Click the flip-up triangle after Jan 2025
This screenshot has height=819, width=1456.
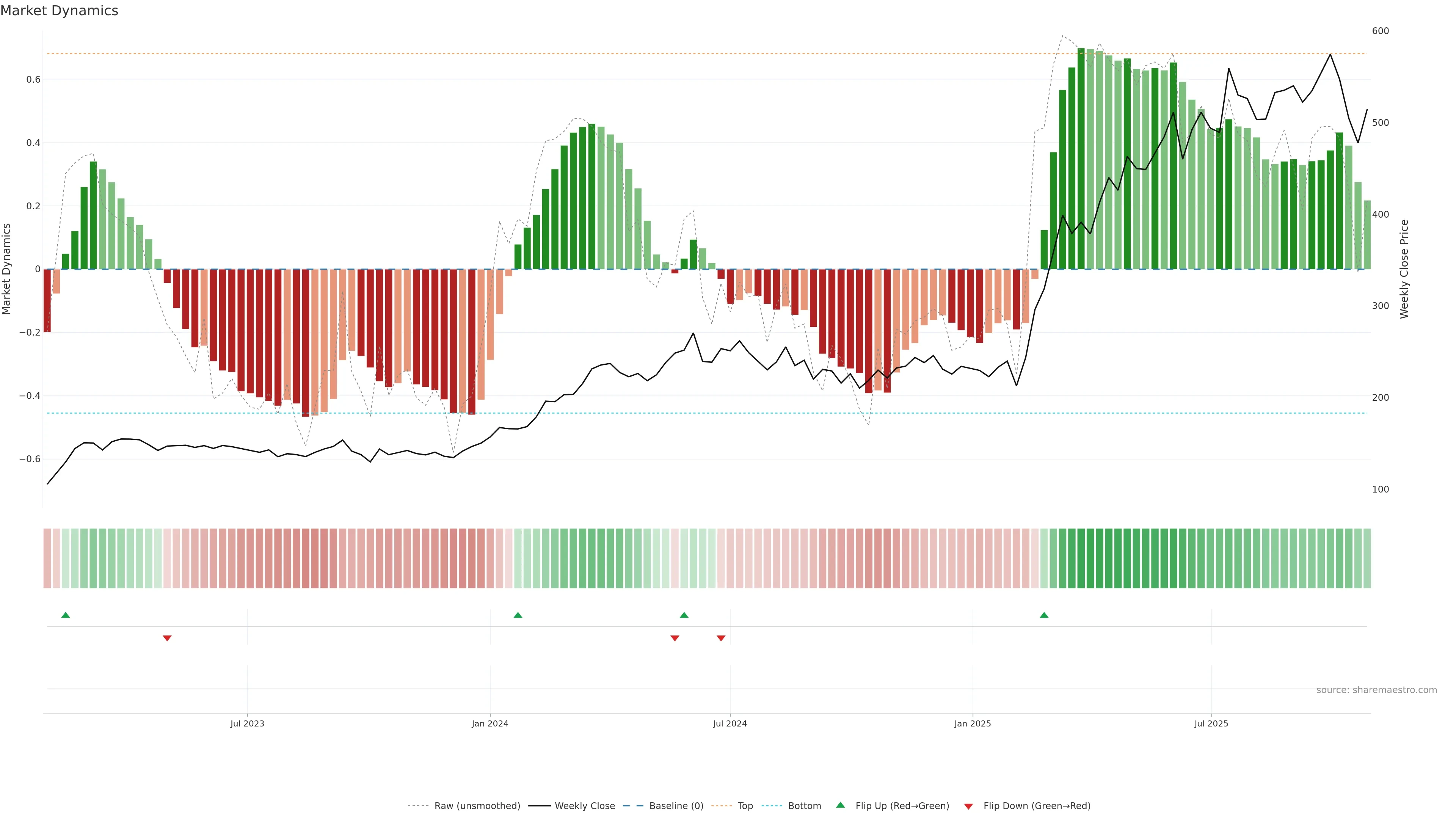[x=1044, y=615]
